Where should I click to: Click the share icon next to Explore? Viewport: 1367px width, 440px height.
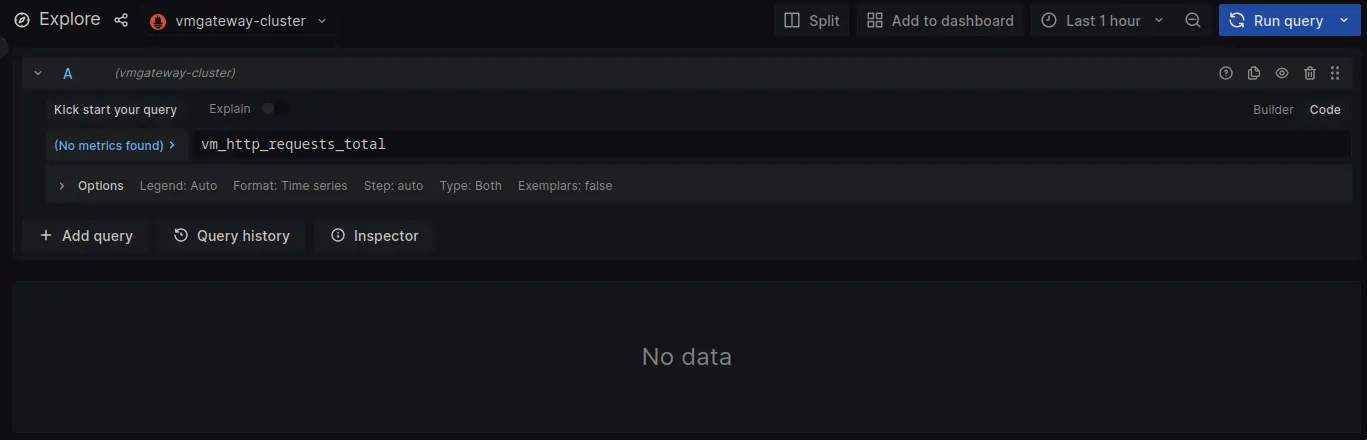click(x=121, y=20)
